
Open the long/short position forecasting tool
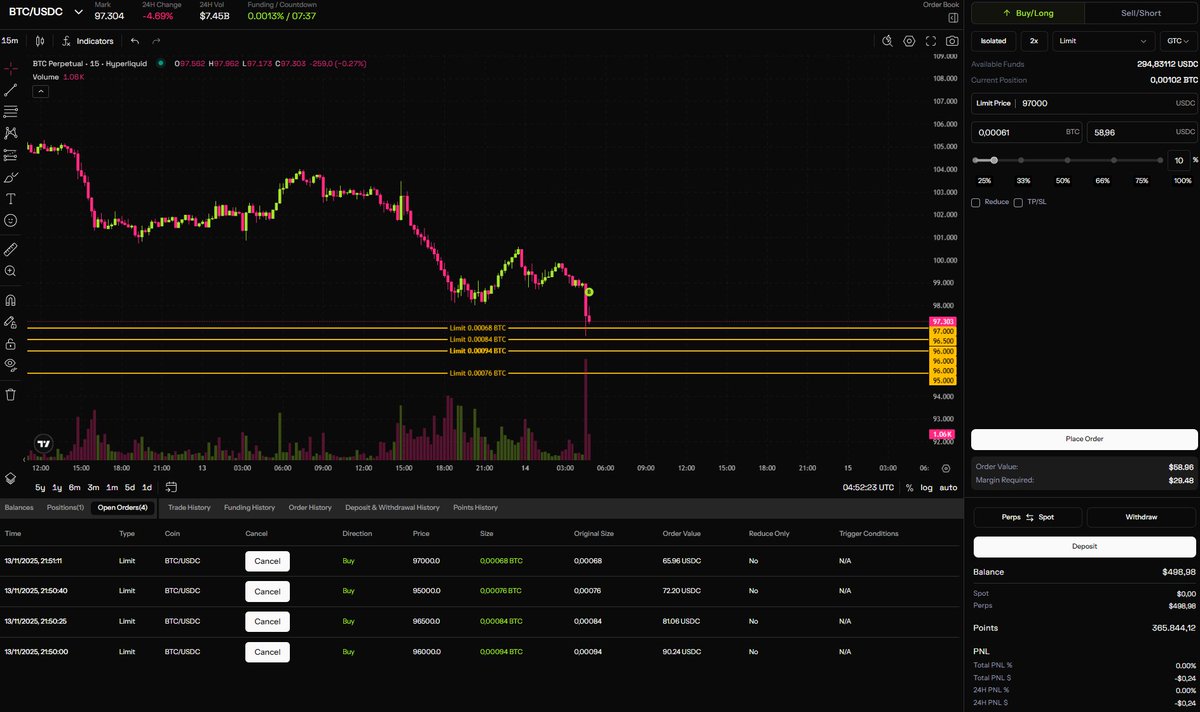[10, 154]
